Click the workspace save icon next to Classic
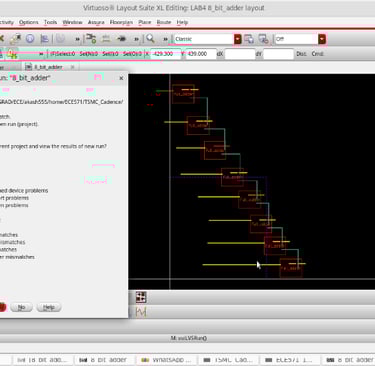 249,39
